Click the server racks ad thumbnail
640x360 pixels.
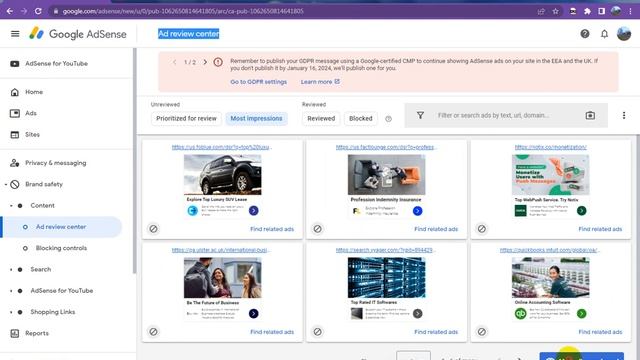point(387,278)
